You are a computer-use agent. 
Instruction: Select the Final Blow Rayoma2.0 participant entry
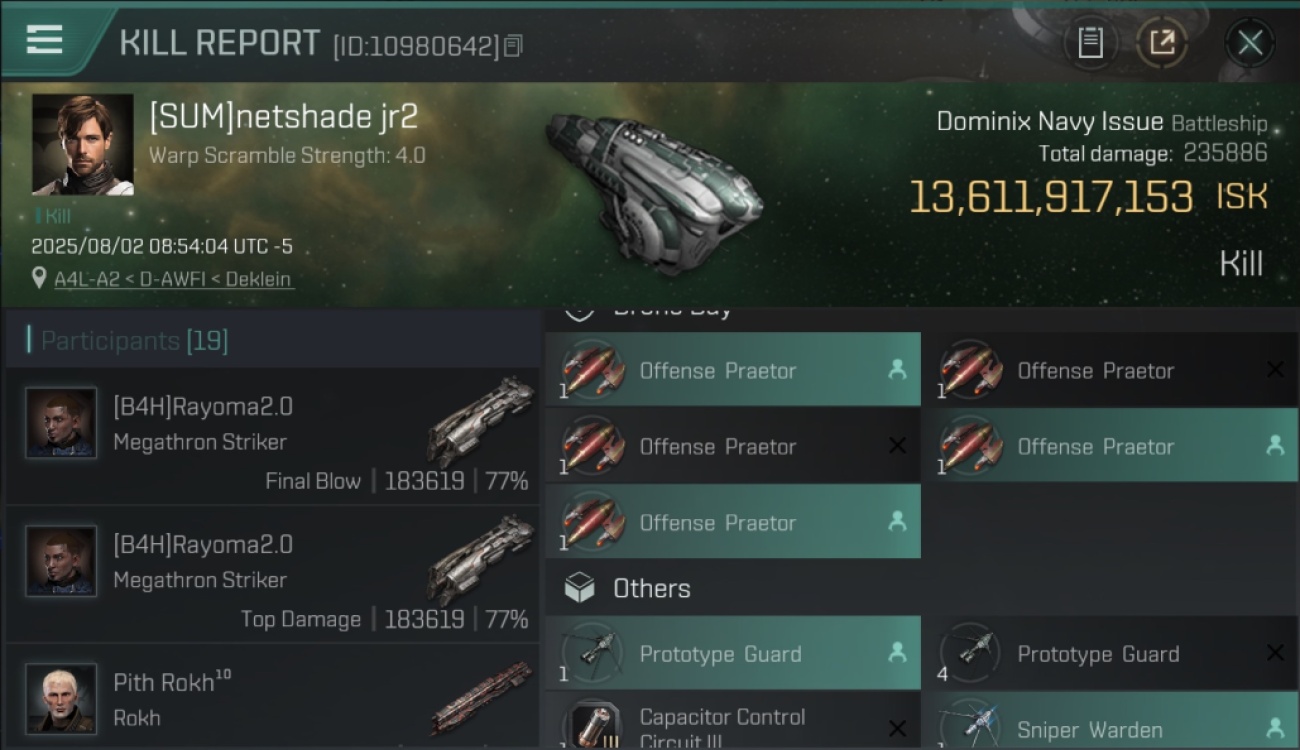click(x=272, y=436)
